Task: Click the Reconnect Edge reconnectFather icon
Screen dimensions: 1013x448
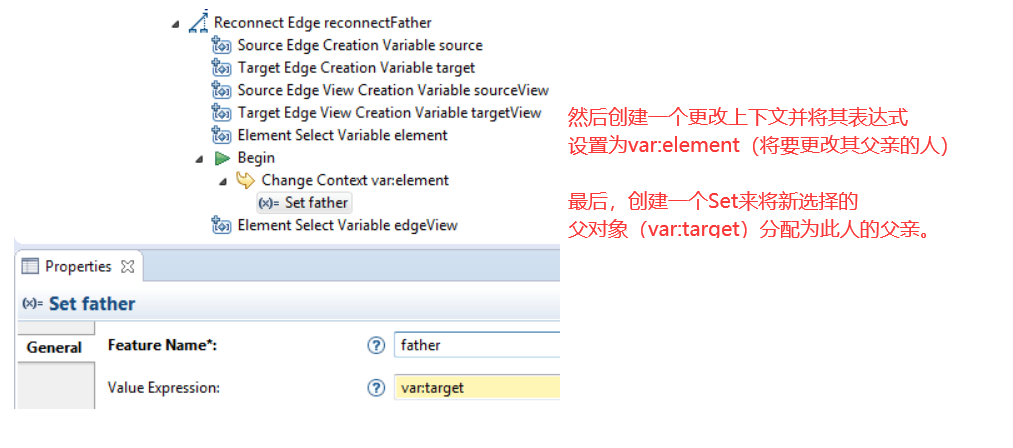Action: [x=198, y=22]
